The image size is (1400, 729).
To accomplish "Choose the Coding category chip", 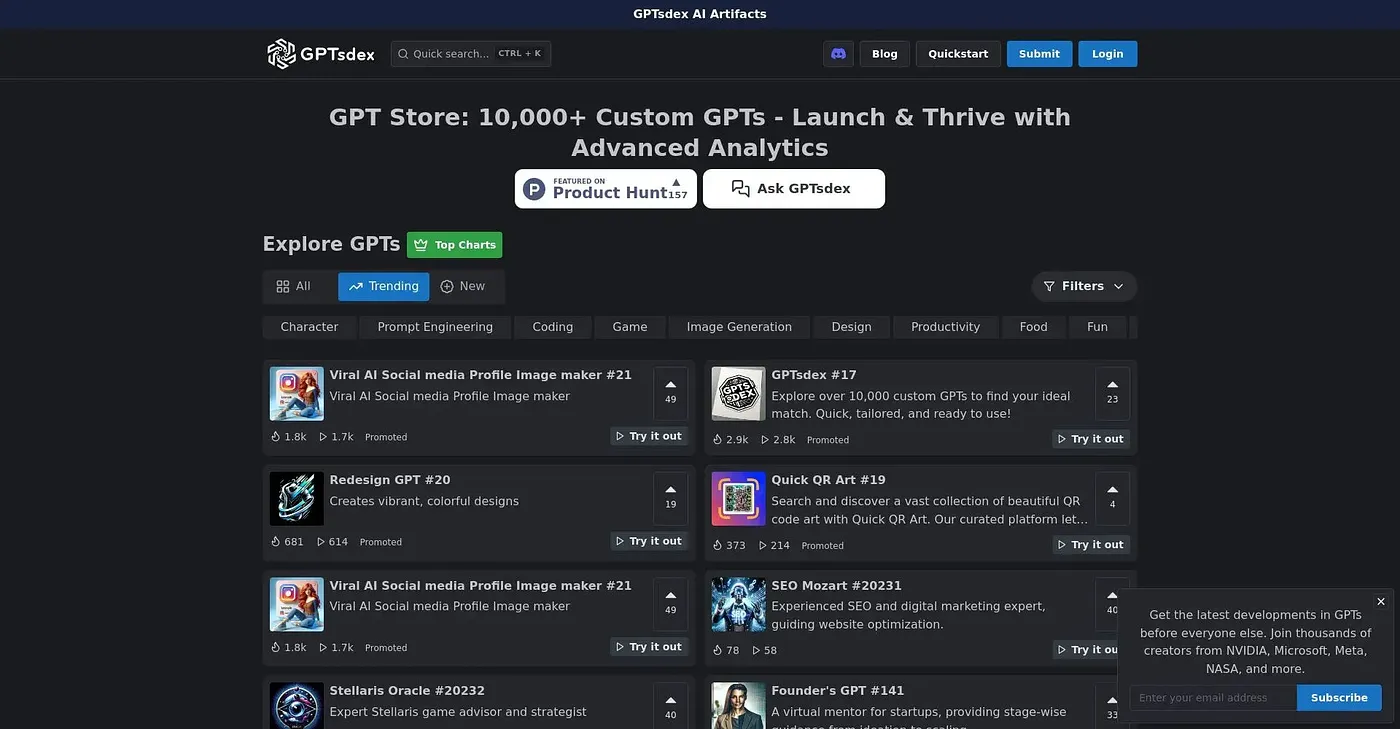I will click(x=553, y=327).
